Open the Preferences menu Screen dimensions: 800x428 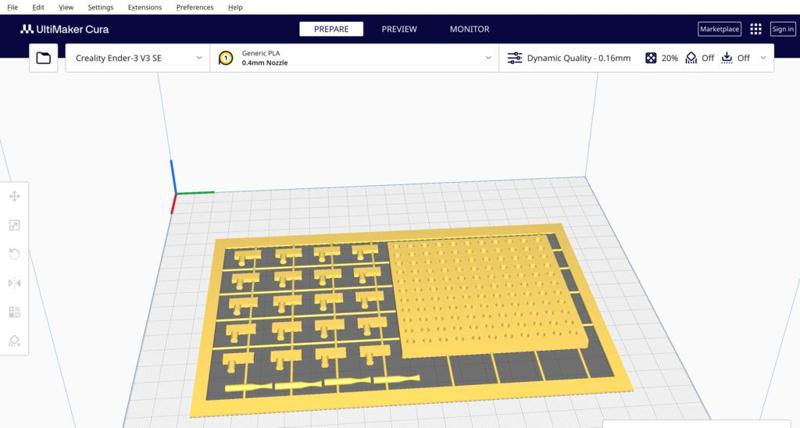coord(195,7)
